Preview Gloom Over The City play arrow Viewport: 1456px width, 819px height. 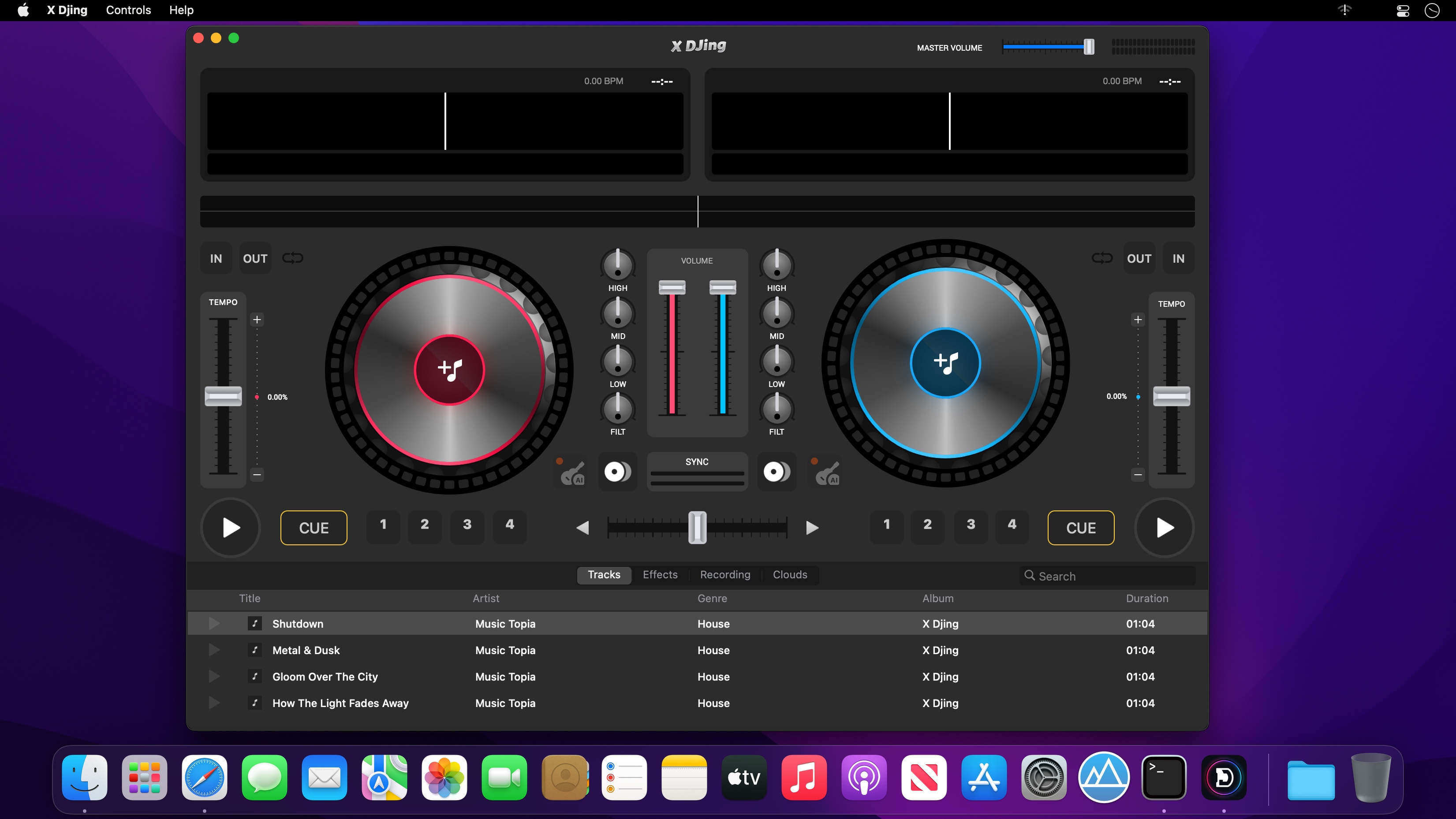214,677
